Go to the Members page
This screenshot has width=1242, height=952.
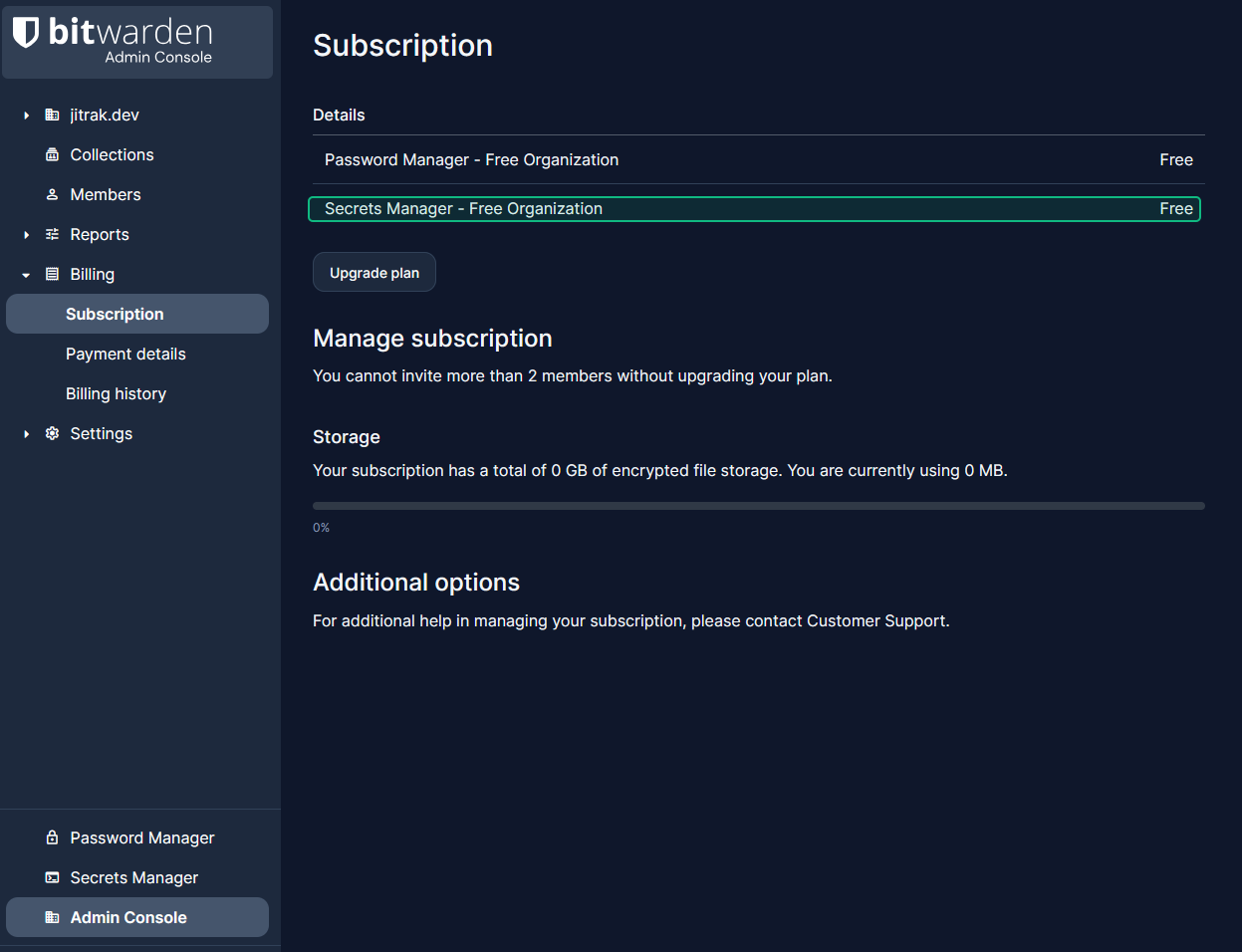click(x=106, y=195)
